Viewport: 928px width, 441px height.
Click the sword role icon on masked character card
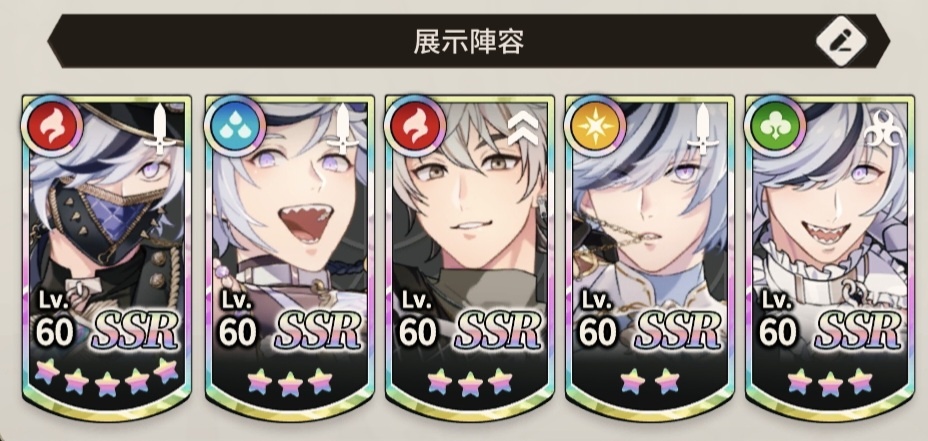click(160, 129)
